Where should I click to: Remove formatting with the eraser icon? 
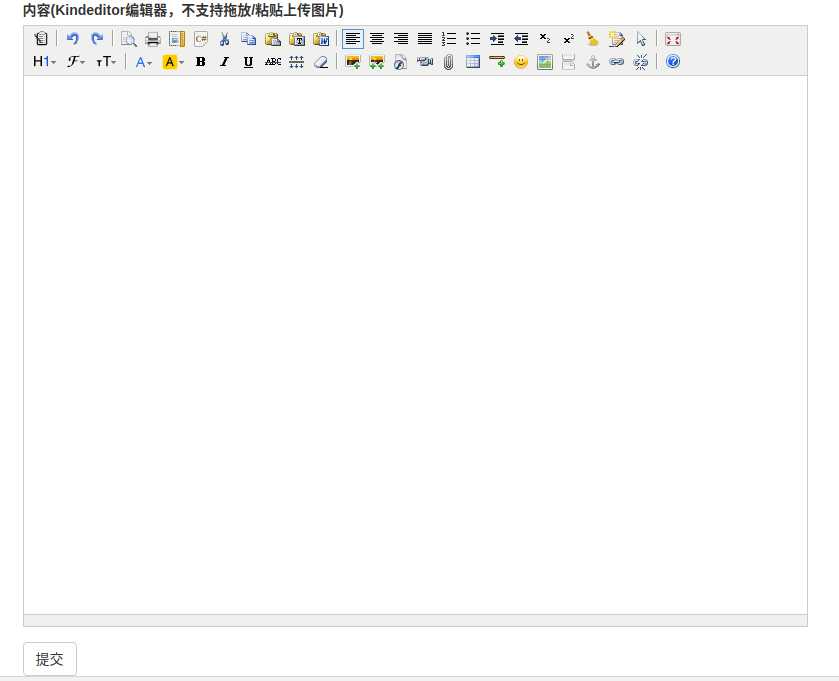321,62
